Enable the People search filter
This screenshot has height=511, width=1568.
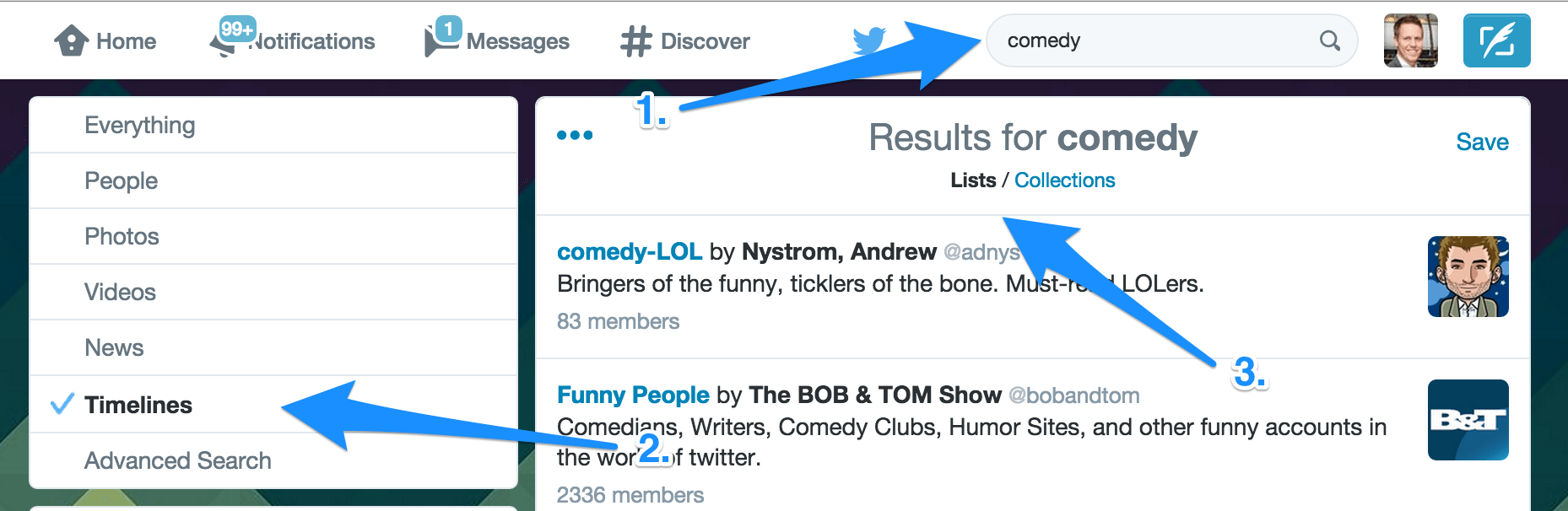pos(119,180)
